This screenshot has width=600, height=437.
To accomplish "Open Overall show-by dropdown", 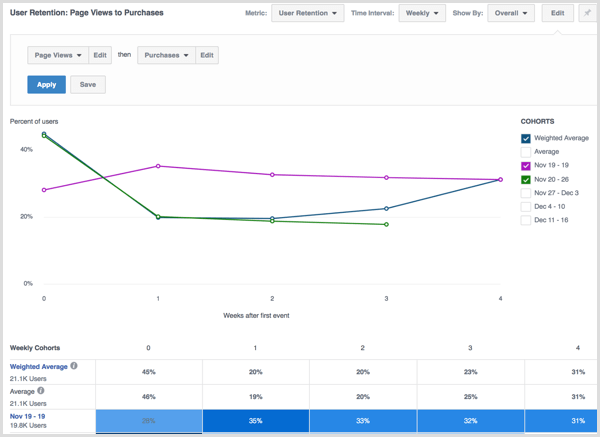I will tap(511, 13).
